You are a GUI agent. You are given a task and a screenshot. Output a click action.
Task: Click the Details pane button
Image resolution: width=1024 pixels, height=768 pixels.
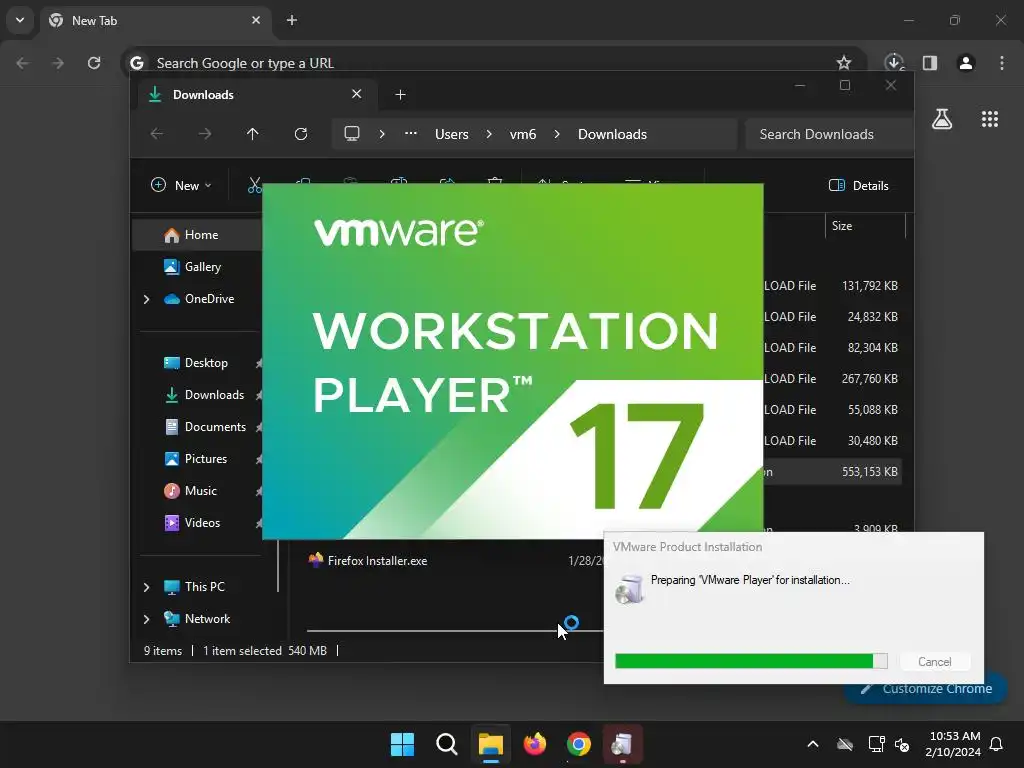[859, 185]
